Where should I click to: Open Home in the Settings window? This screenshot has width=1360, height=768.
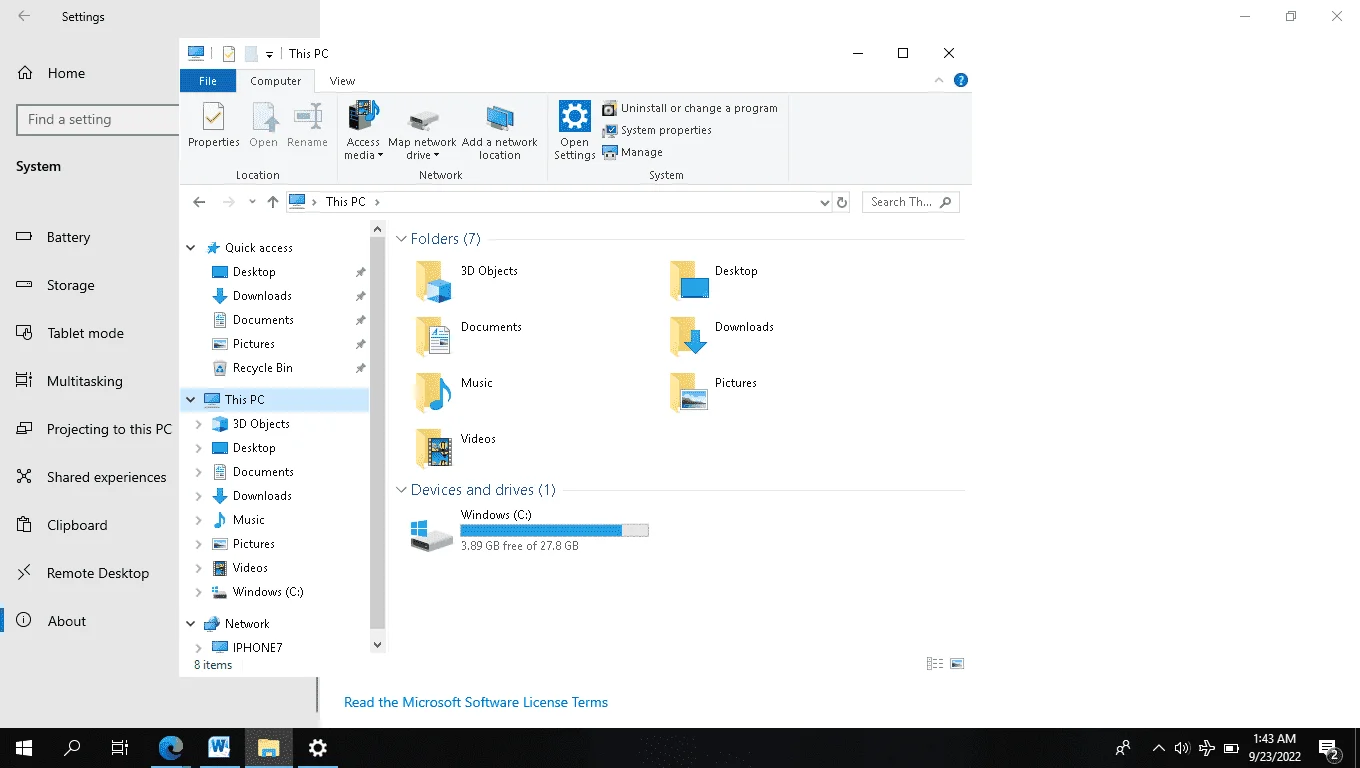pyautogui.click(x=66, y=73)
